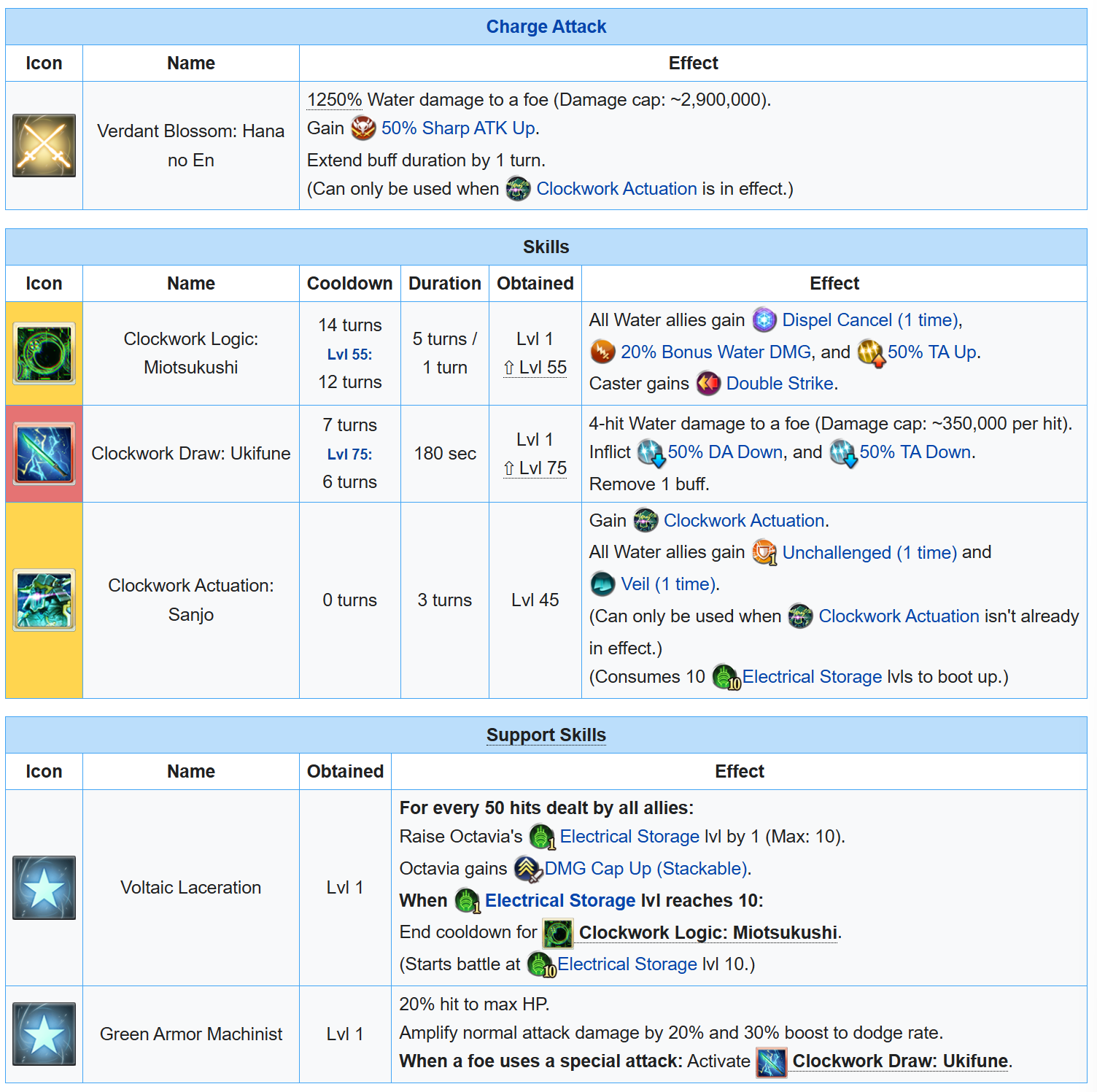Click the 50% TA Up status icon
Screen dimensions: 1097x1092
(871, 352)
